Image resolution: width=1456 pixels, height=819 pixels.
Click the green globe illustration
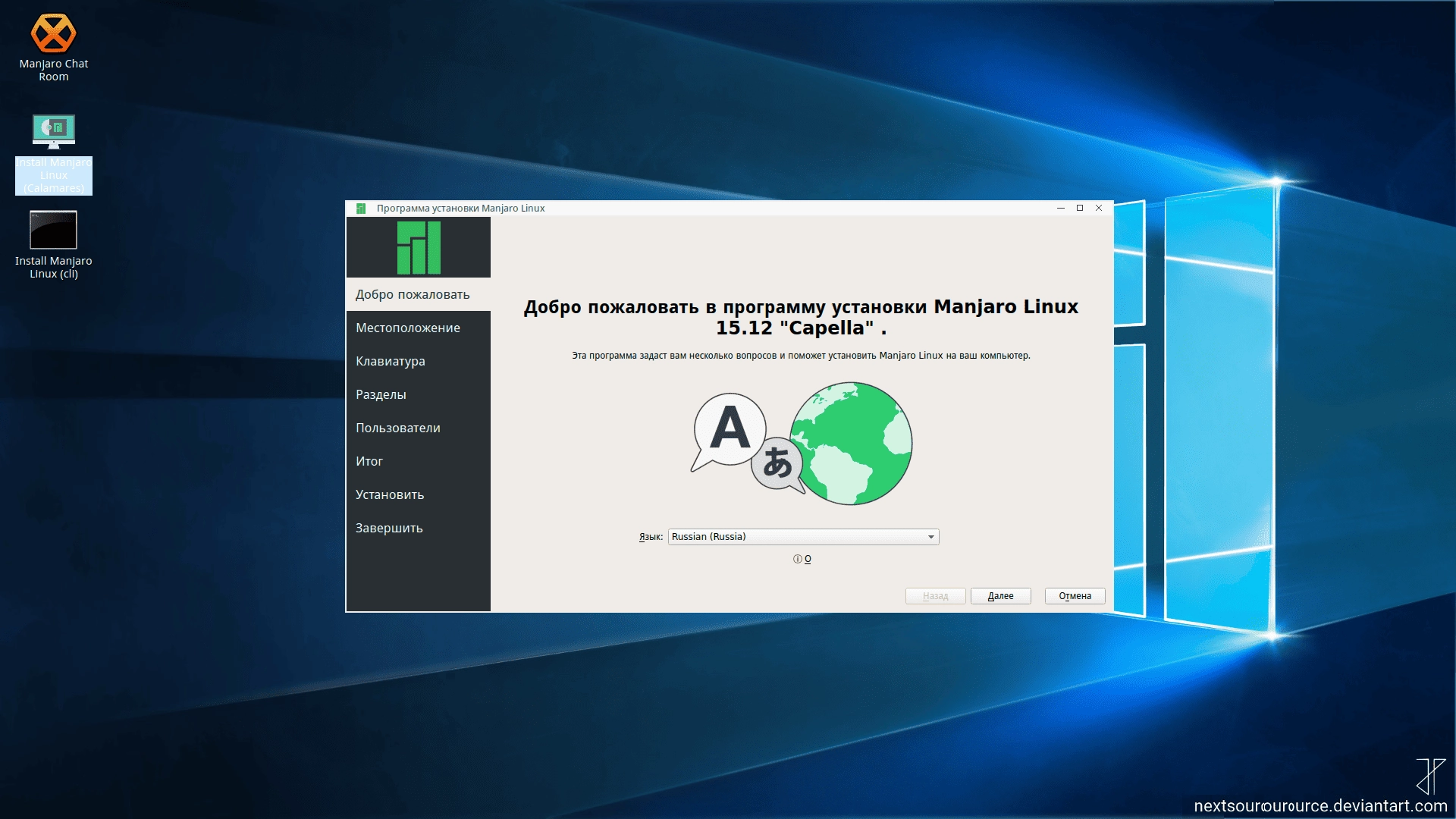[851, 444]
